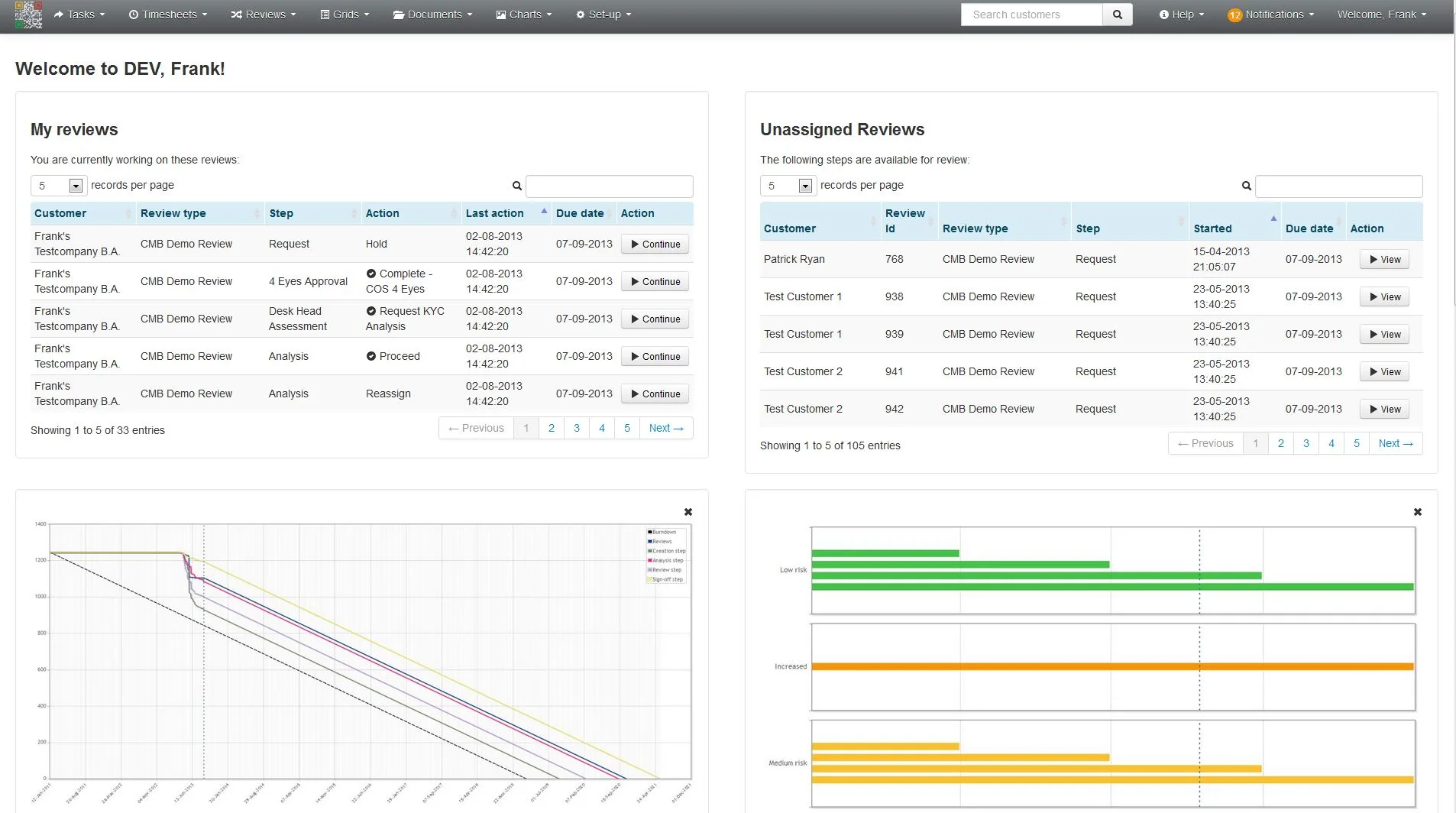Click Next in Unassigned Reviews pagination
This screenshot has width=1456, height=813.
click(x=1395, y=443)
